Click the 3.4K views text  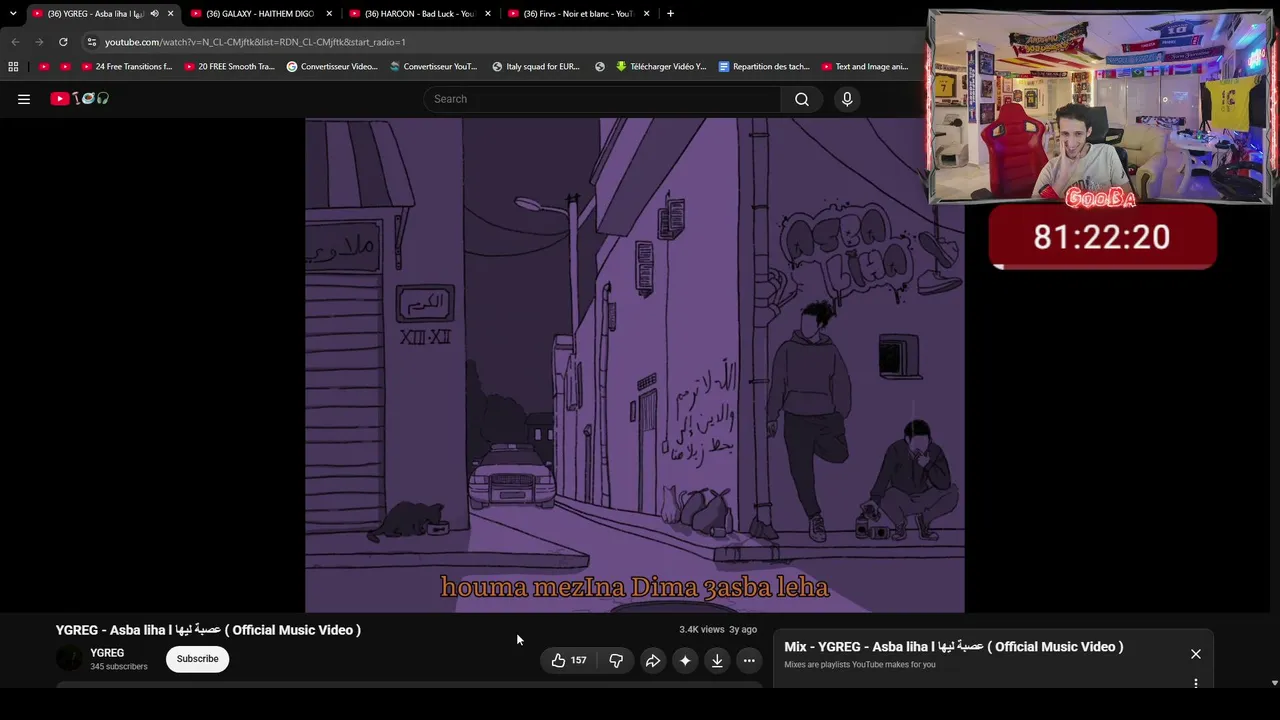click(701, 630)
